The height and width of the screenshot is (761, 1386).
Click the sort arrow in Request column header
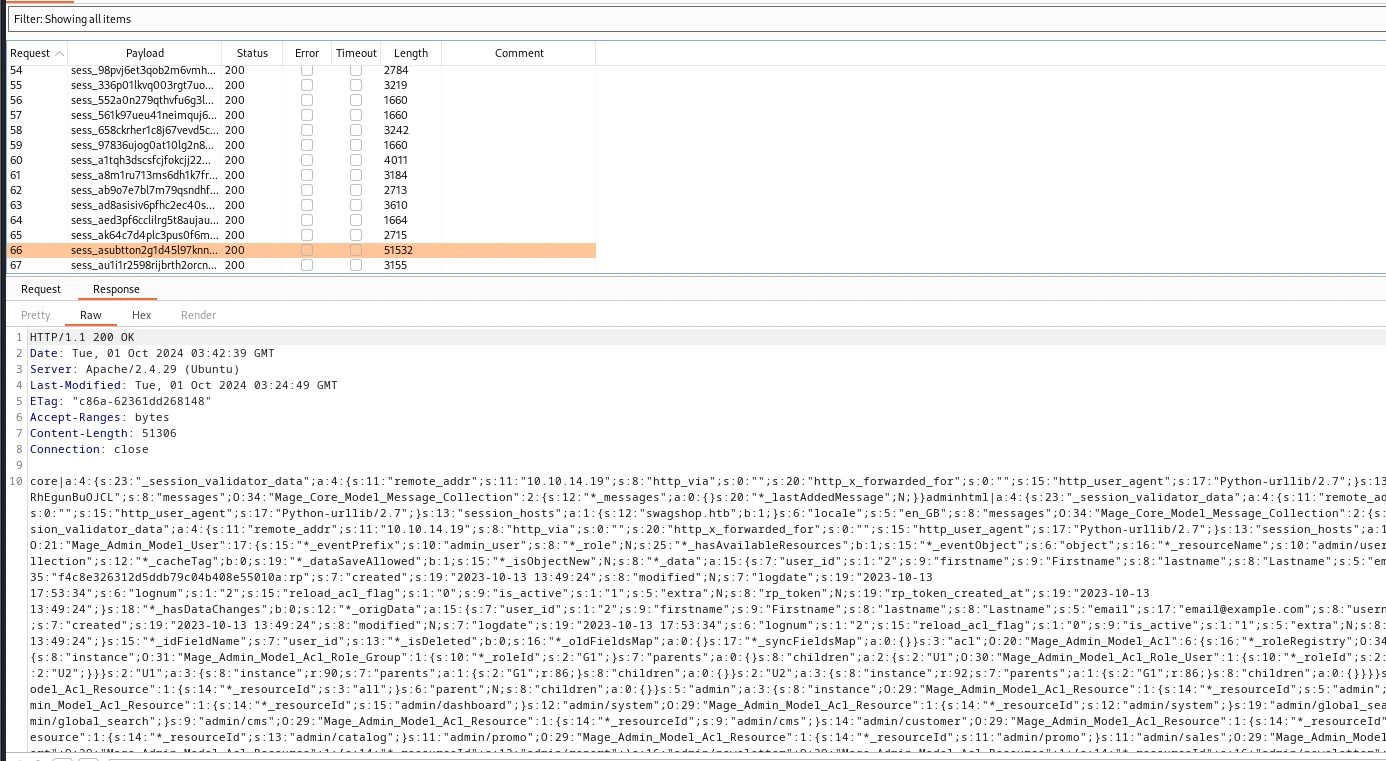click(60, 53)
